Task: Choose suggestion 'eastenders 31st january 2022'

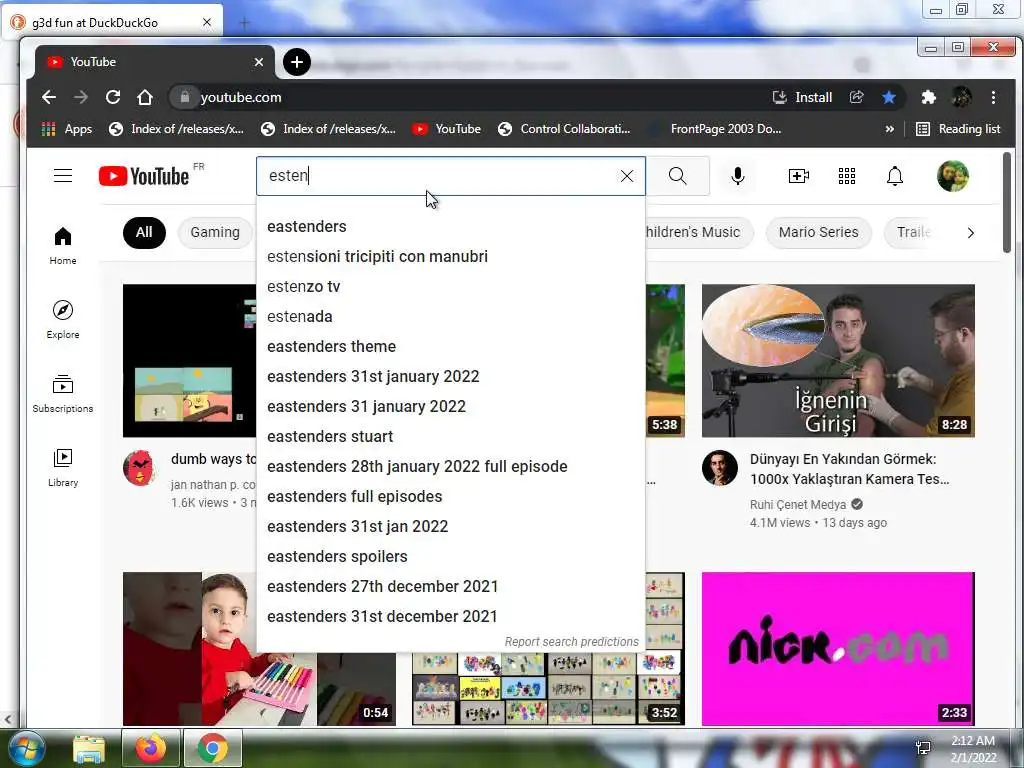Action: (x=451, y=377)
